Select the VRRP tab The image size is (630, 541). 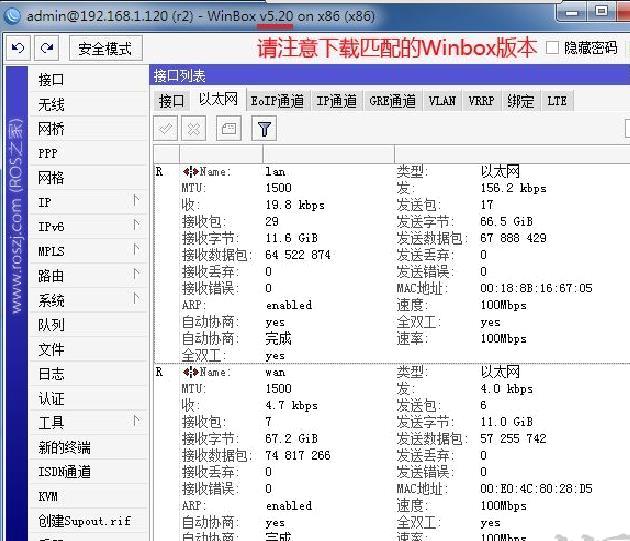click(x=481, y=101)
